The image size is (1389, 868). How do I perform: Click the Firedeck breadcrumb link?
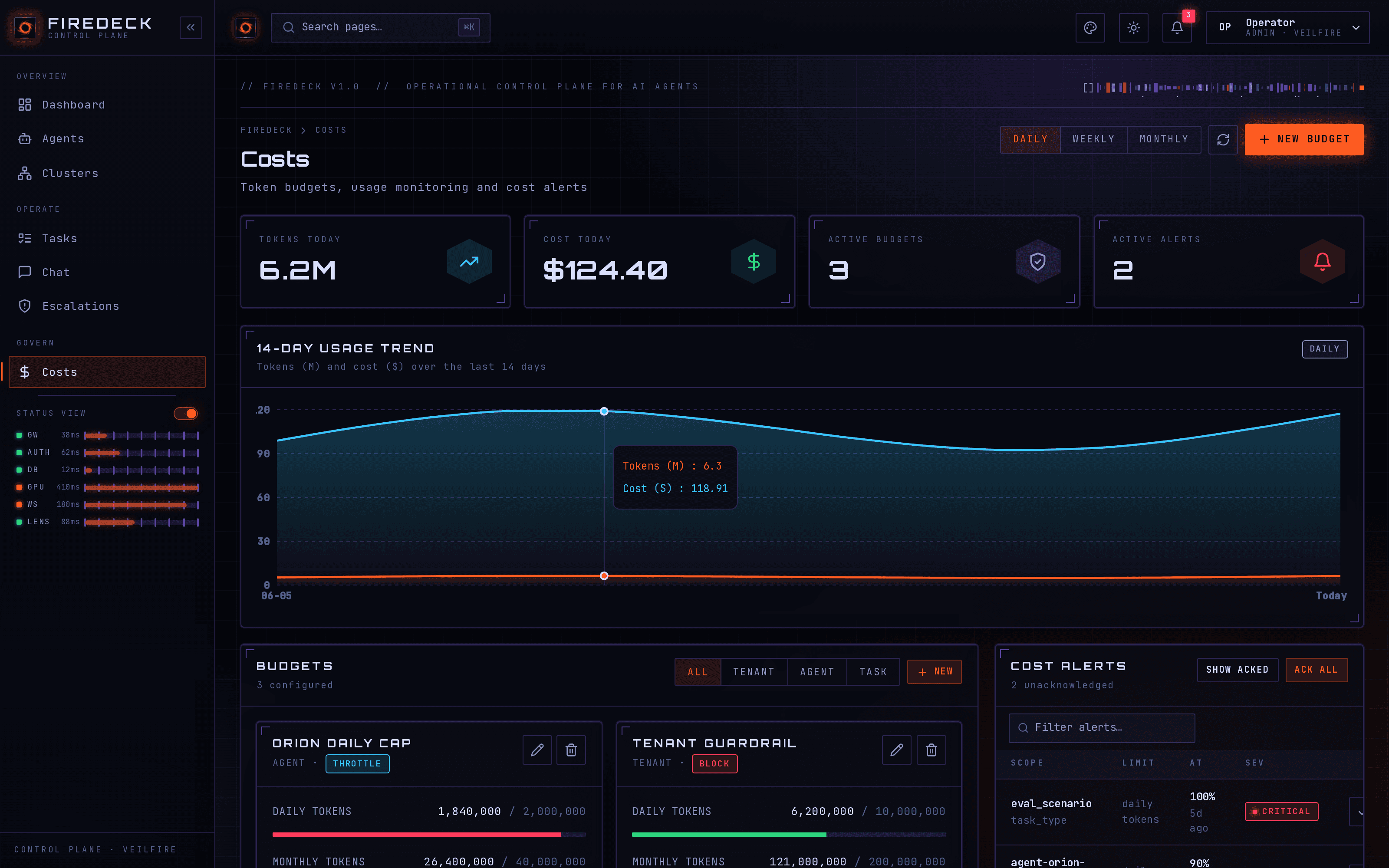(267, 130)
